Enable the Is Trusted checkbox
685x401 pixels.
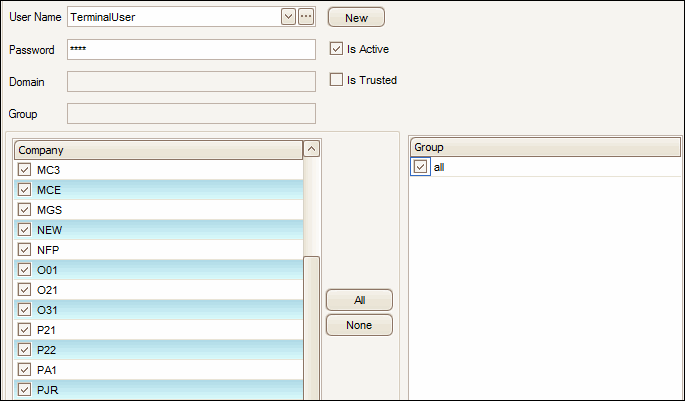[x=337, y=80]
